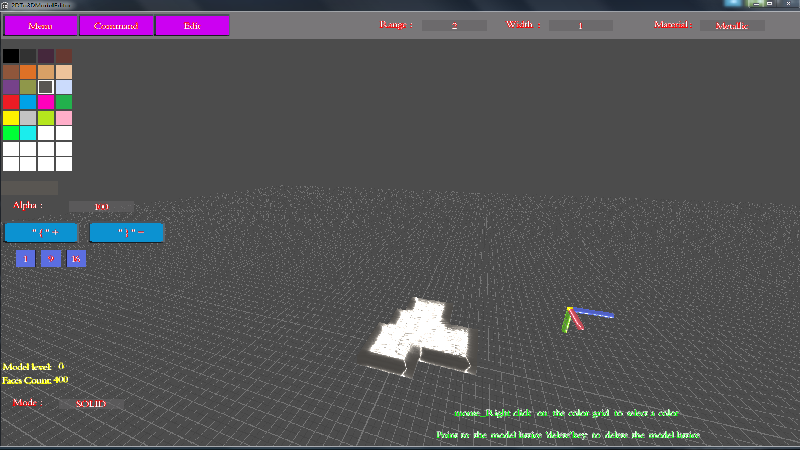Select the size 1 button
This screenshot has width=800, height=450.
click(26, 259)
